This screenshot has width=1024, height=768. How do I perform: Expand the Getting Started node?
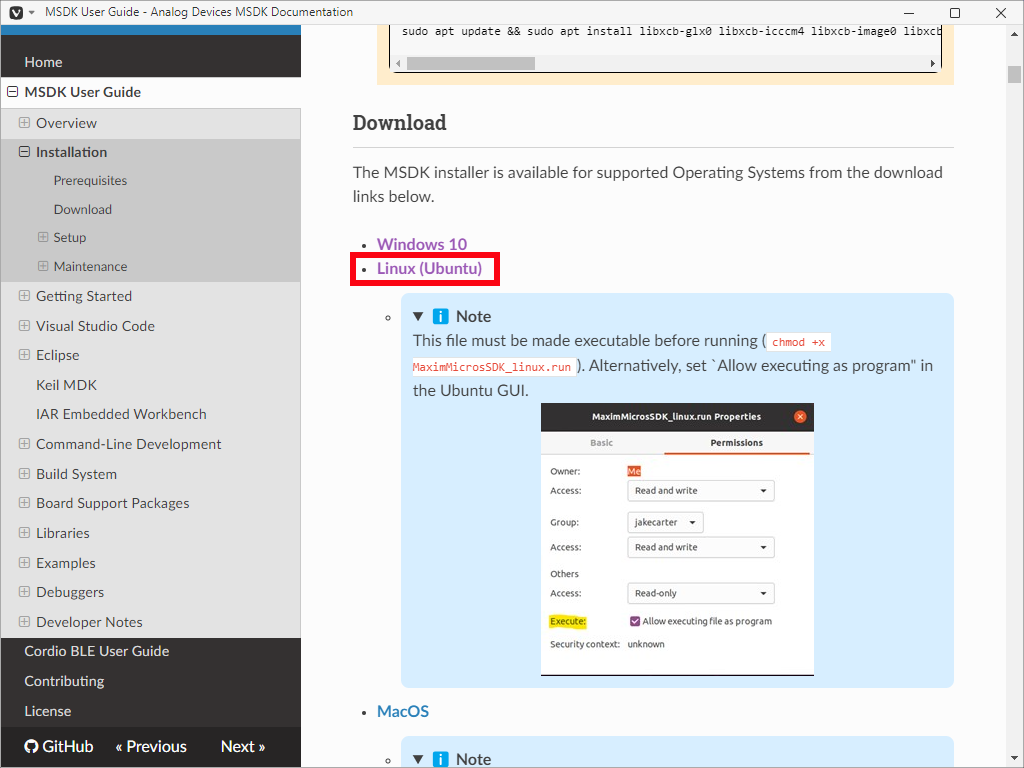pyautogui.click(x=24, y=296)
